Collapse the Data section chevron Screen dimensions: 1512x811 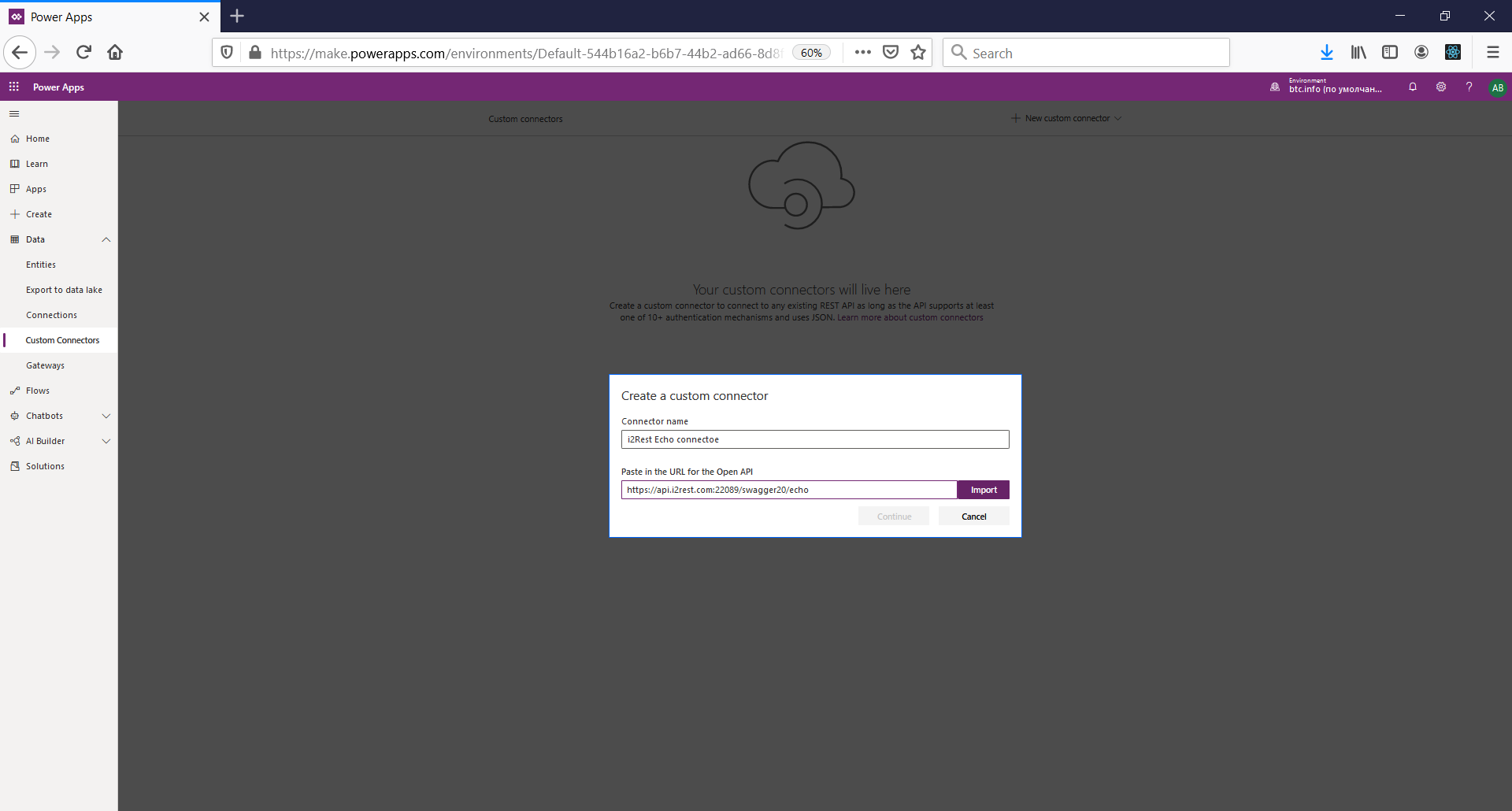tap(106, 239)
